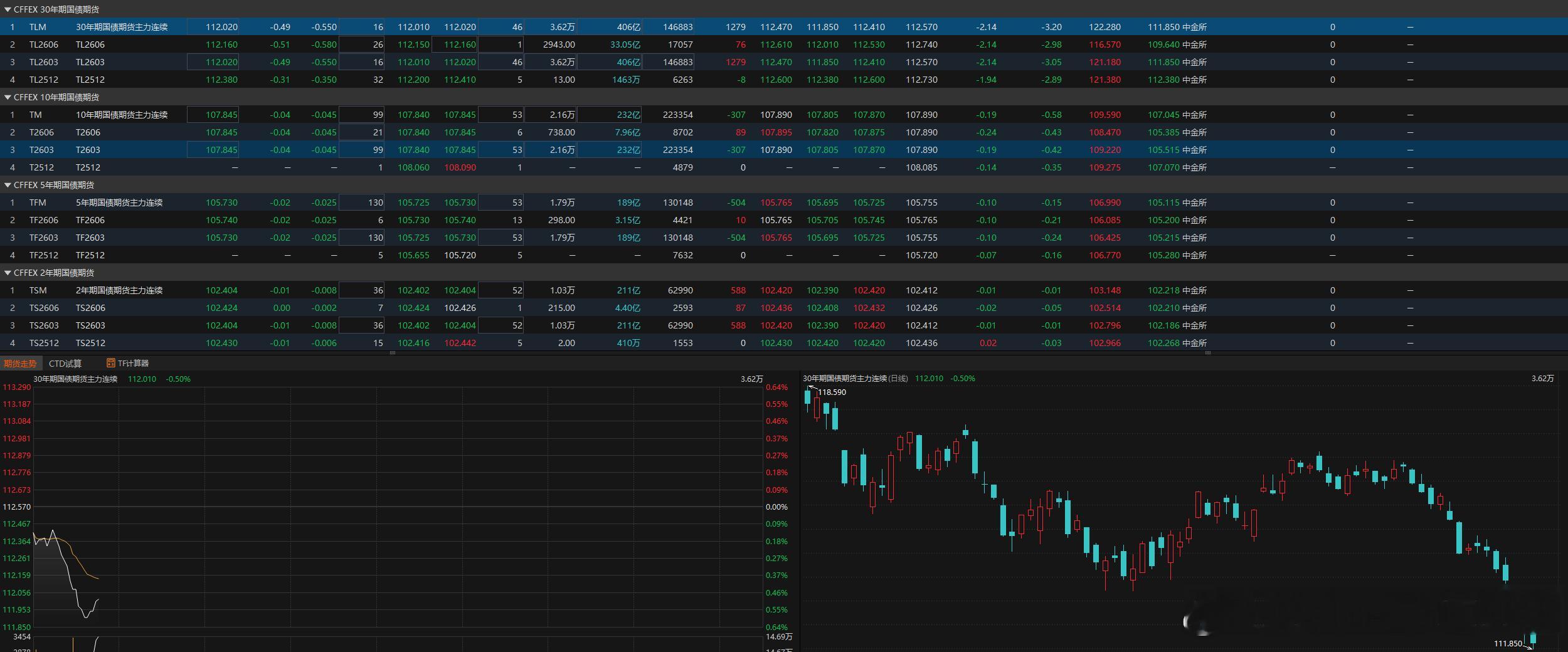Click value 122.280 in TLM row

[1104, 27]
